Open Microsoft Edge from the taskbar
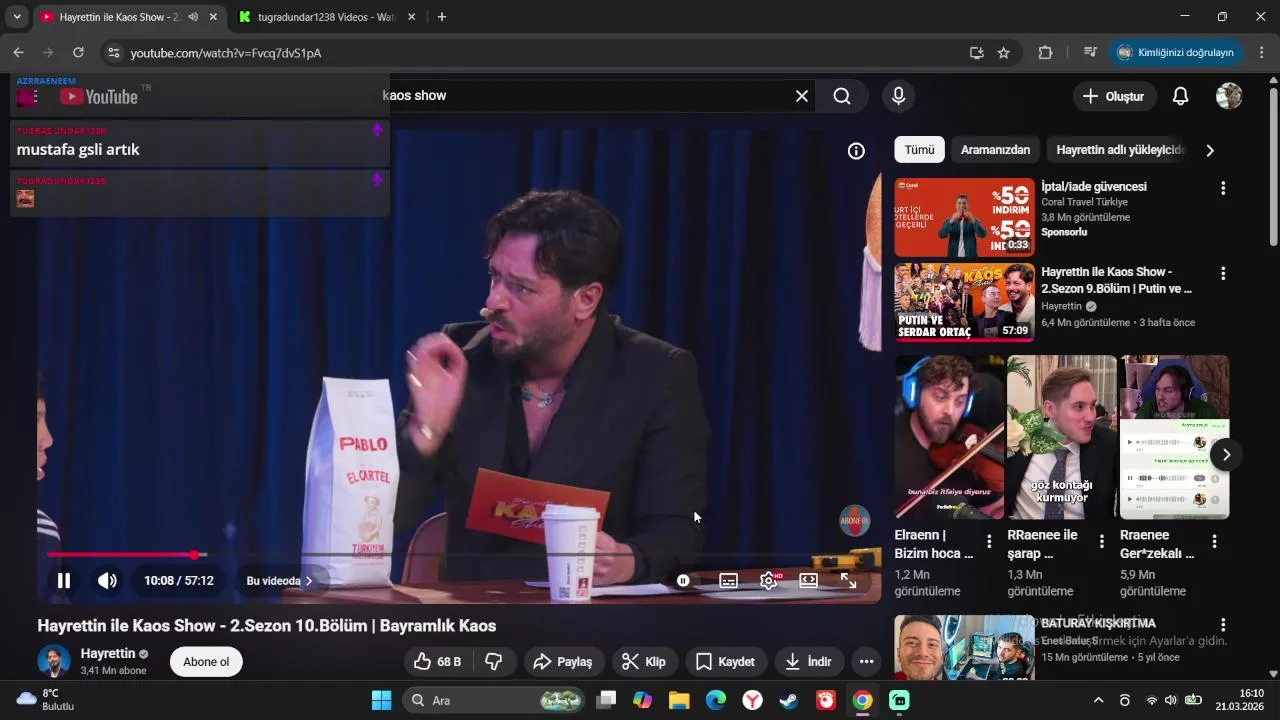The width and height of the screenshot is (1280, 720). (x=716, y=700)
